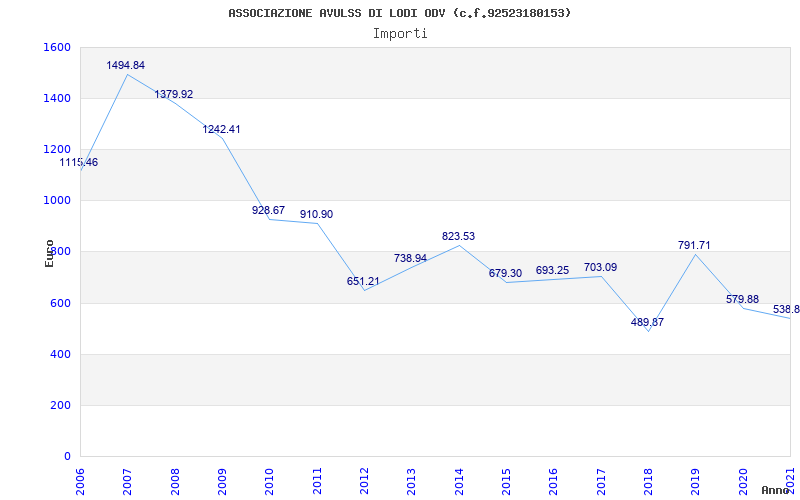800x500 pixels.
Task: Select the 2016 year label on the x-axis
Action: pyautogui.click(x=553, y=480)
